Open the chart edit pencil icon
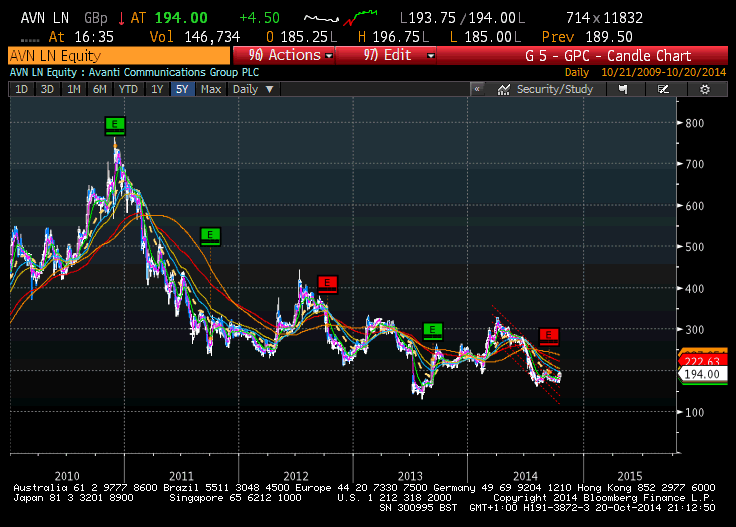 coord(663,89)
